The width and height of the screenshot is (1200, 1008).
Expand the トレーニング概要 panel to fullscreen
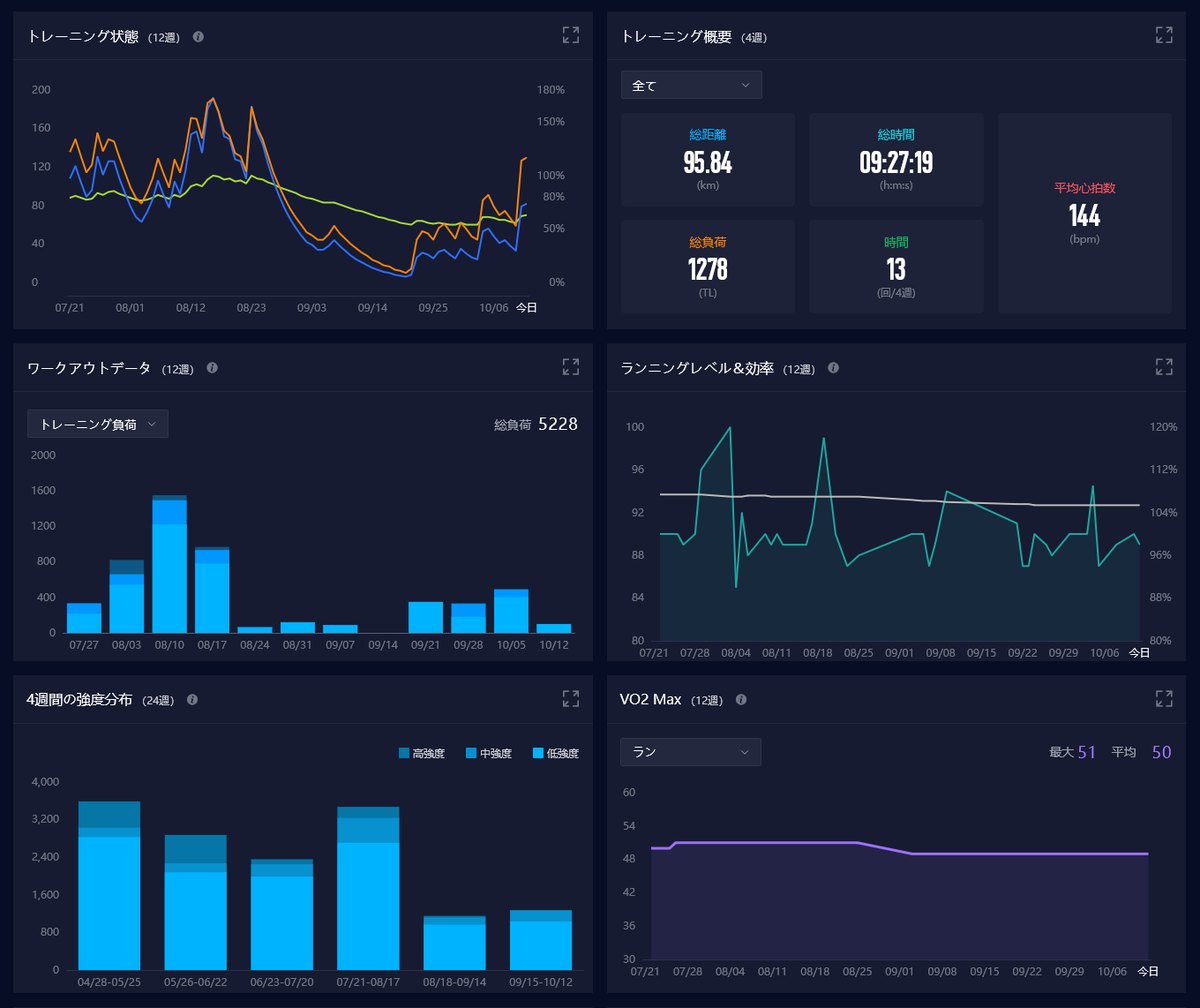(1164, 35)
